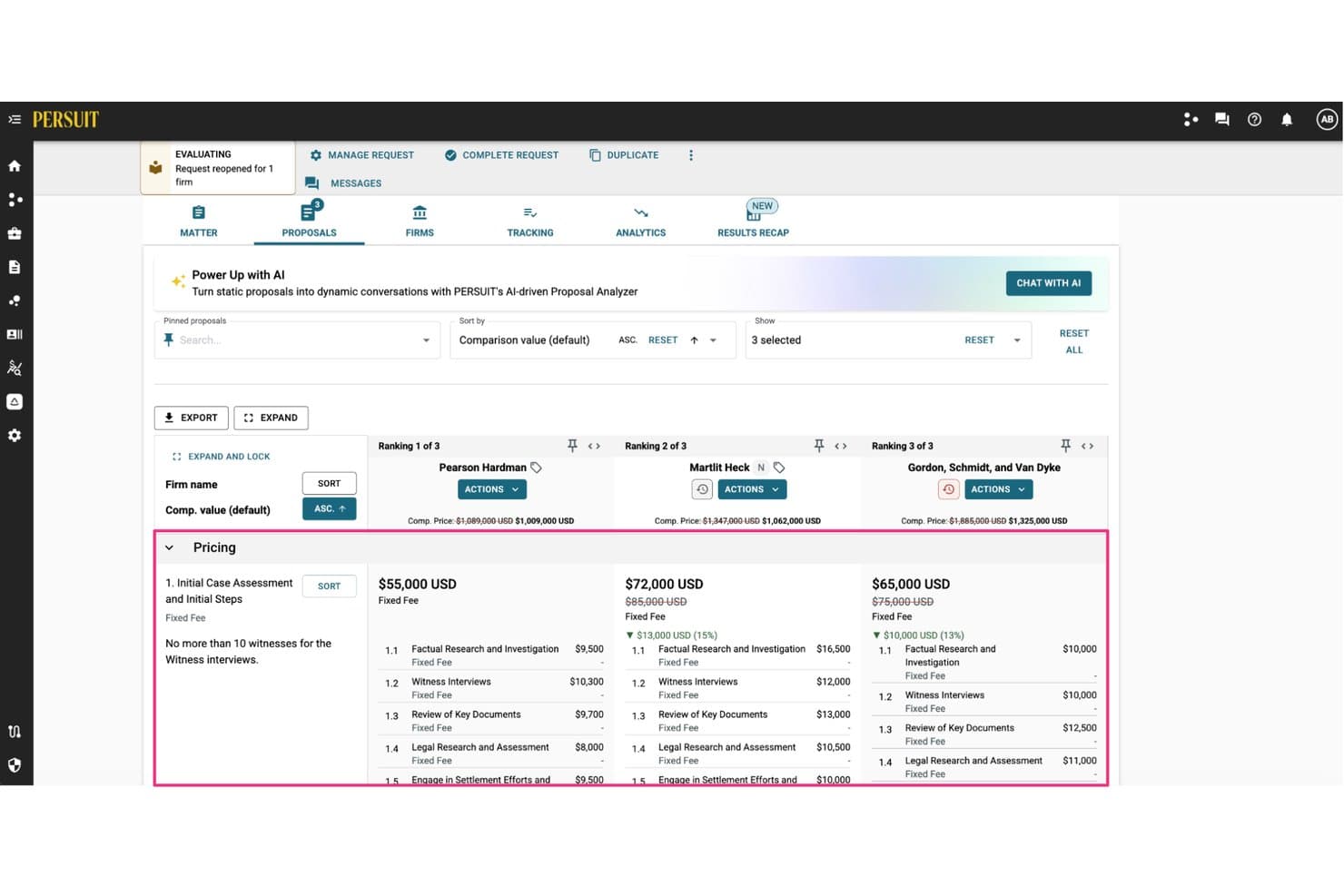Open the shield icon at sidebar bottom
Viewport: 1344px width, 896px height.
[x=15, y=765]
